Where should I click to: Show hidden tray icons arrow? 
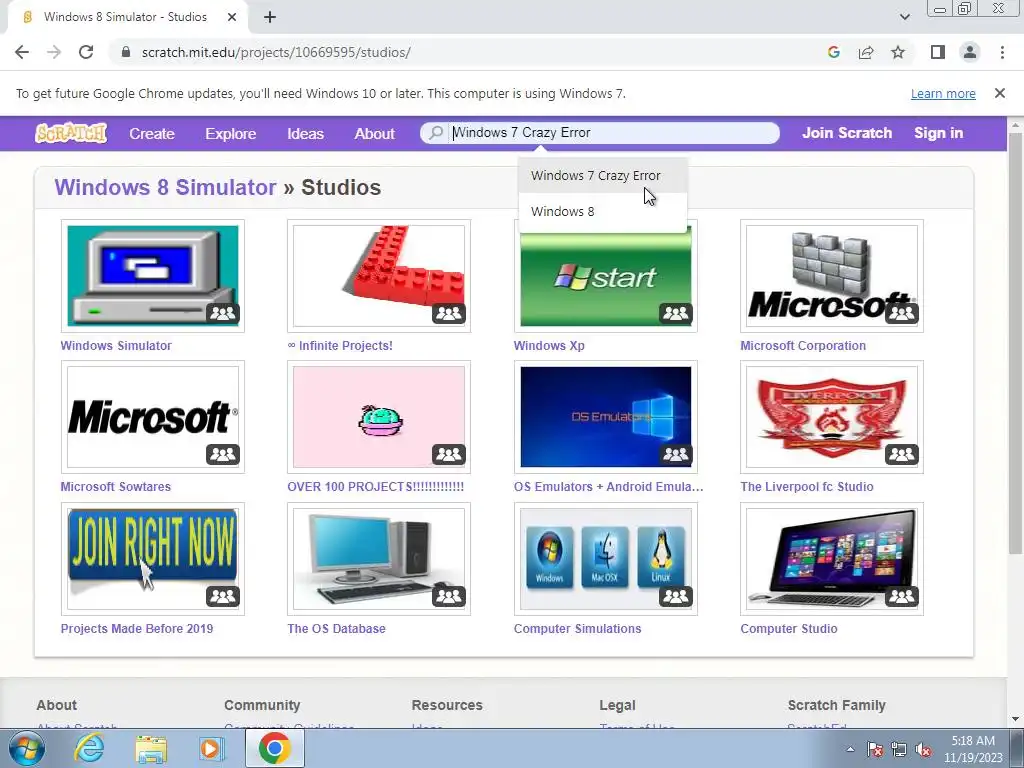point(850,750)
